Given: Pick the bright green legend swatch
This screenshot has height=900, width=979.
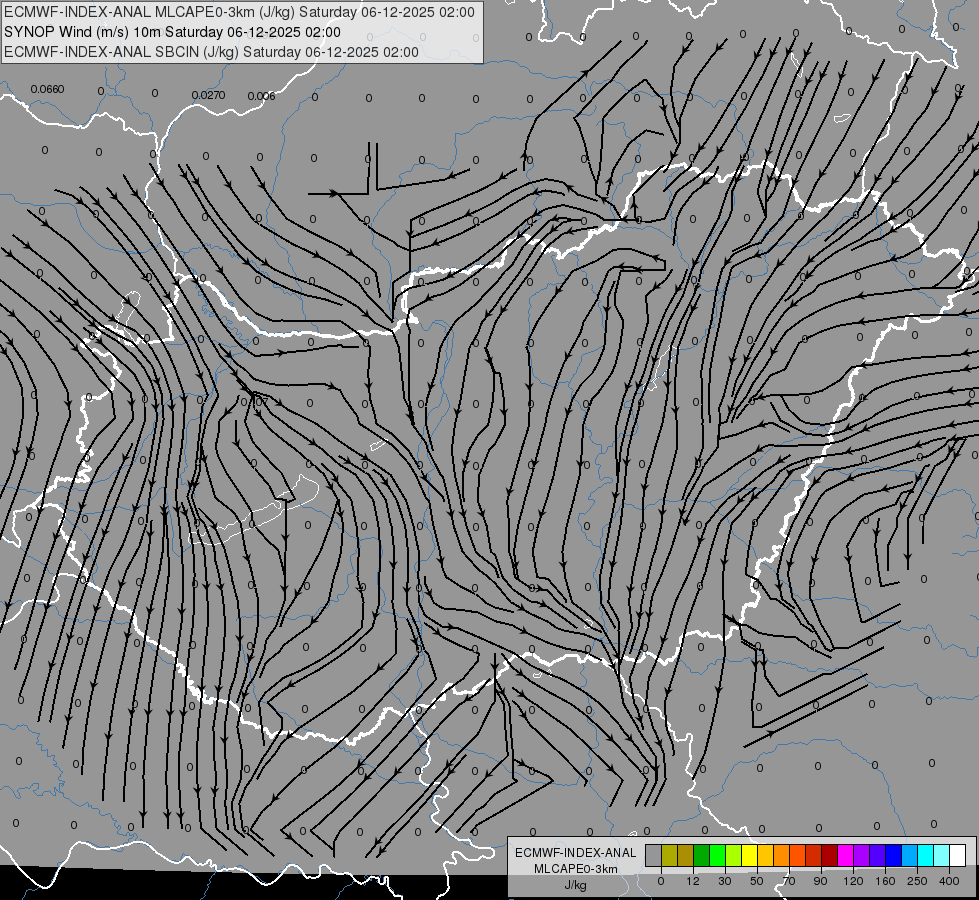Looking at the screenshot, I should point(717,855).
